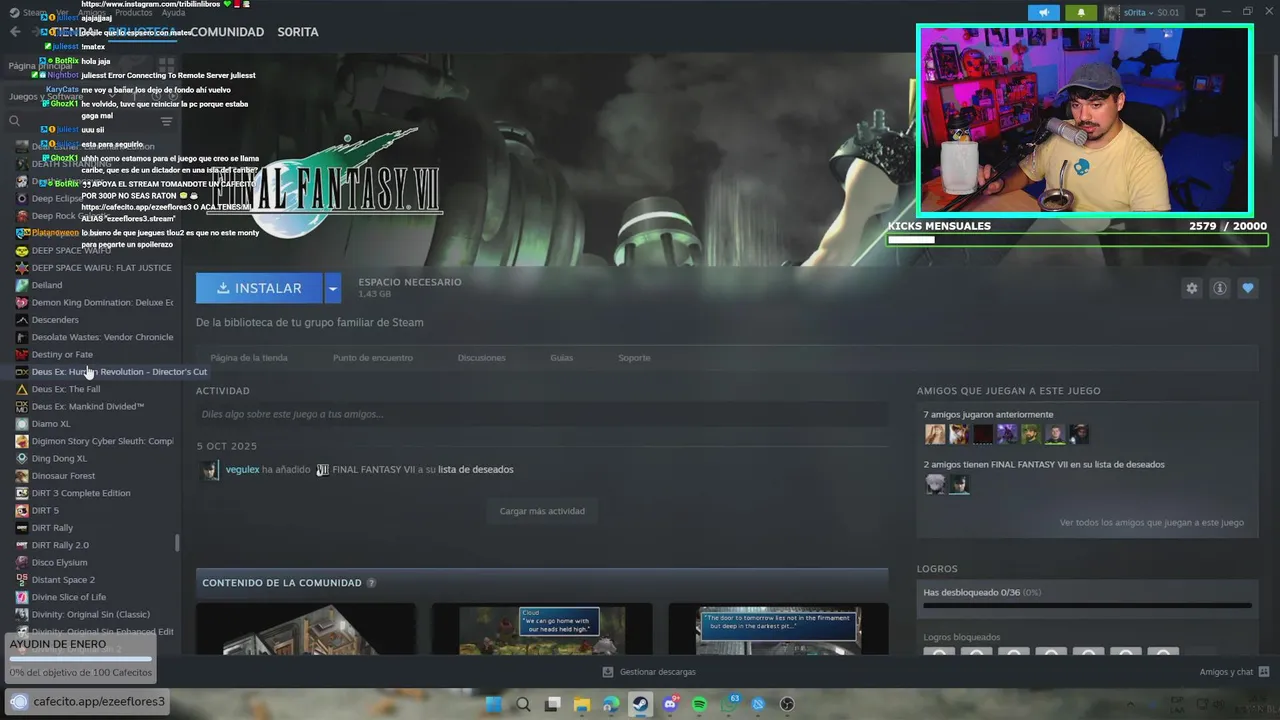Open the green notifications bell

click(1080, 13)
